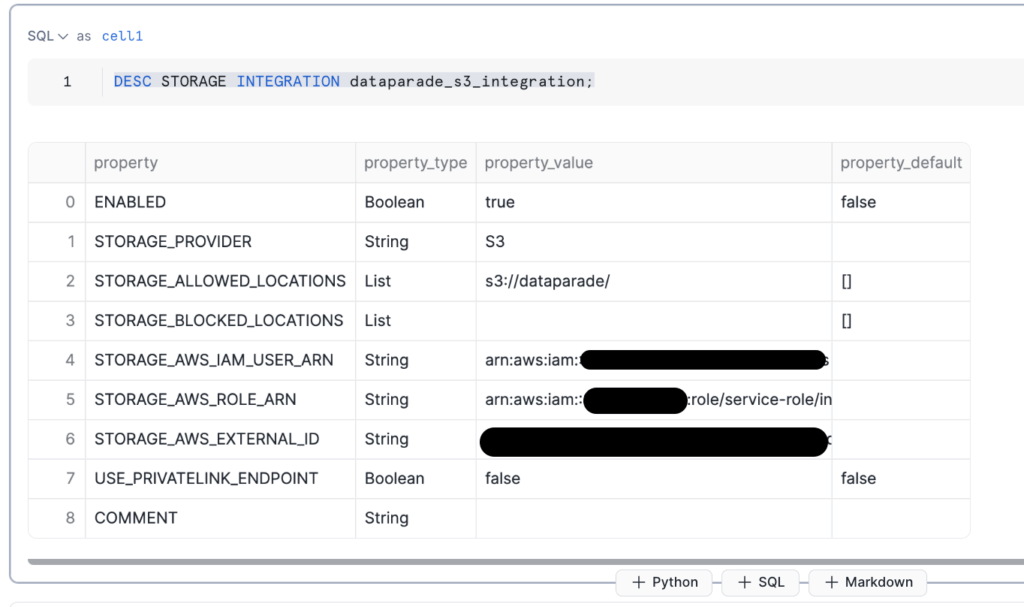Select the property_default column header
Screen dimensions: 1024x607
point(902,162)
